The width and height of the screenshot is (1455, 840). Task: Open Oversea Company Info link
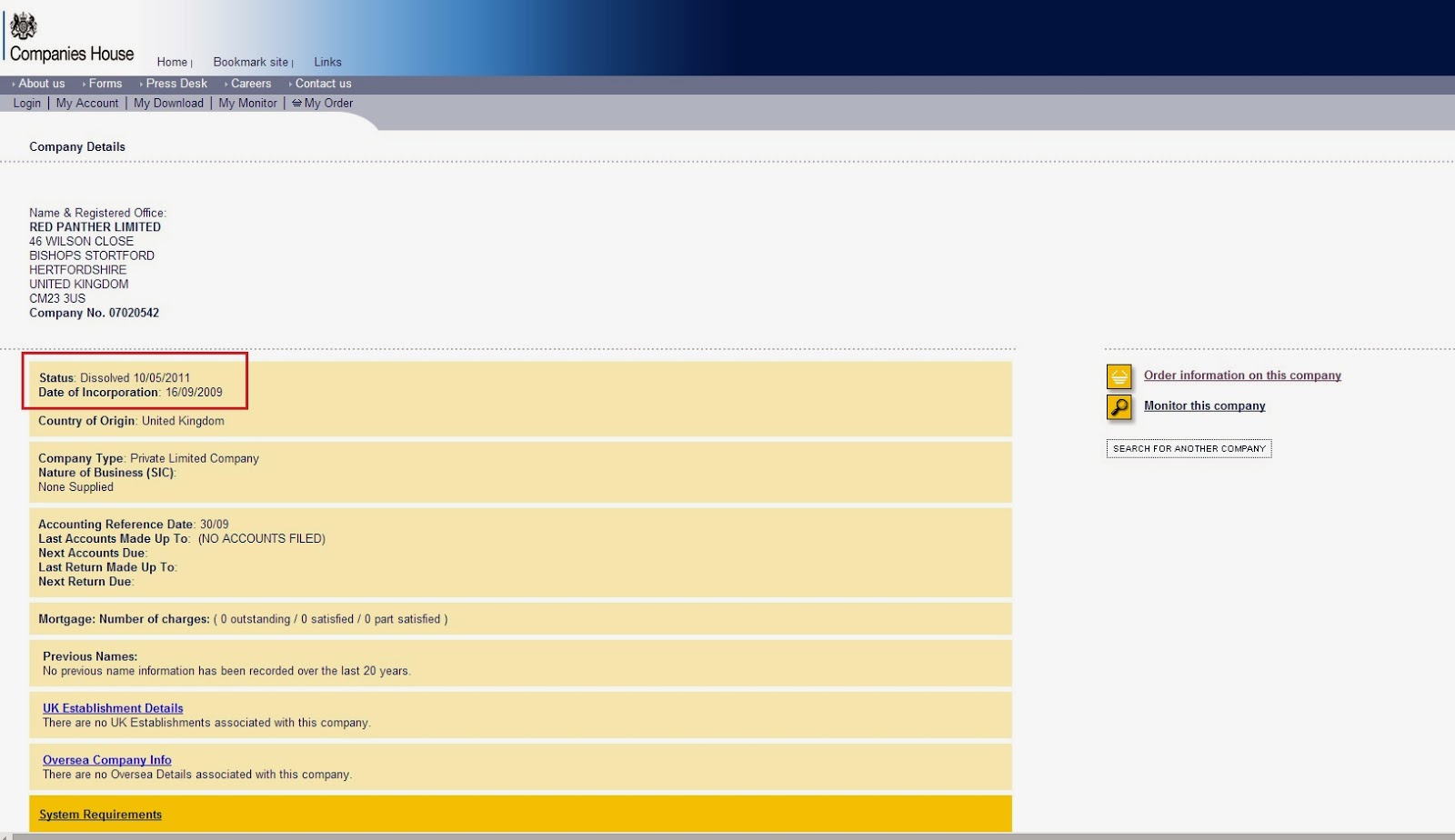106,760
